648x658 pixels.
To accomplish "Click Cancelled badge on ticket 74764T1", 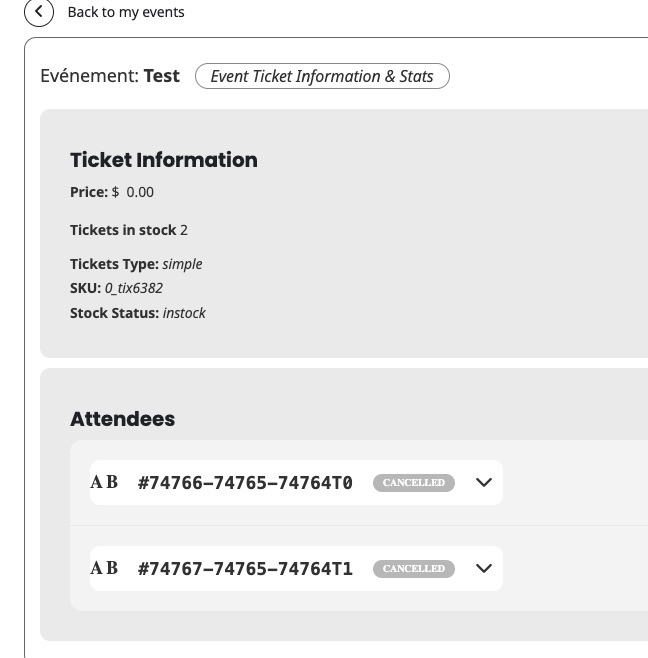I will coord(414,568).
